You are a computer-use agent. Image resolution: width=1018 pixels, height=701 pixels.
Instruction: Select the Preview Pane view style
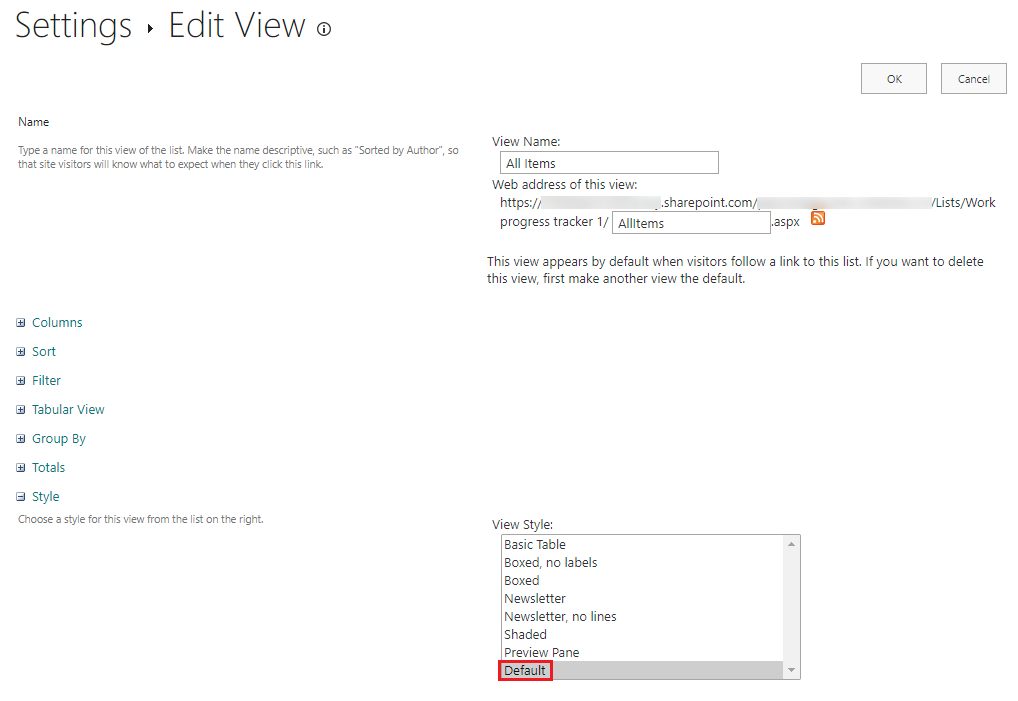pos(541,652)
